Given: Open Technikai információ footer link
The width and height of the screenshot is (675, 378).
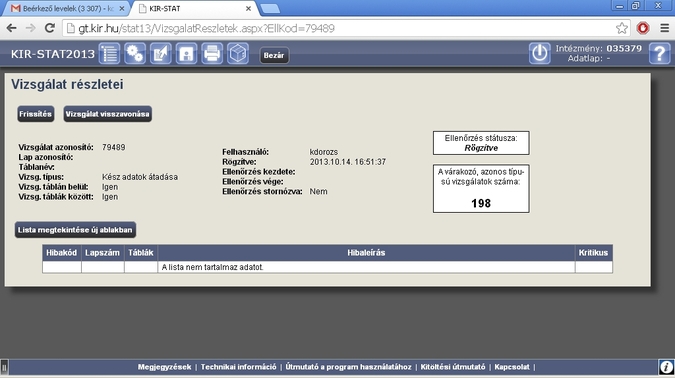Looking at the screenshot, I should pyautogui.click(x=238, y=367).
